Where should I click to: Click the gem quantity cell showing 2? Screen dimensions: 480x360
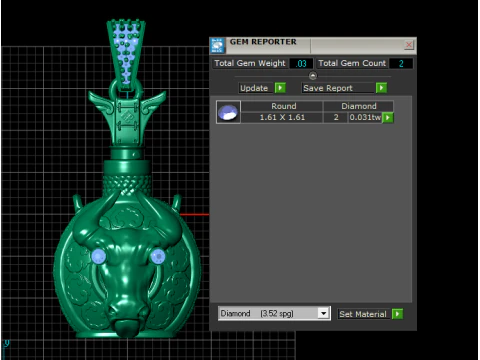click(x=336, y=117)
